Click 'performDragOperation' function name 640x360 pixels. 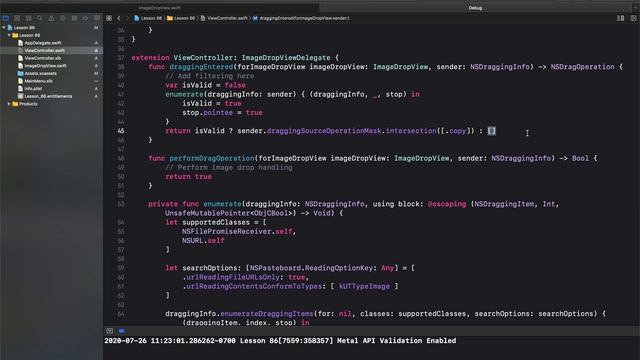pyautogui.click(x=211, y=158)
